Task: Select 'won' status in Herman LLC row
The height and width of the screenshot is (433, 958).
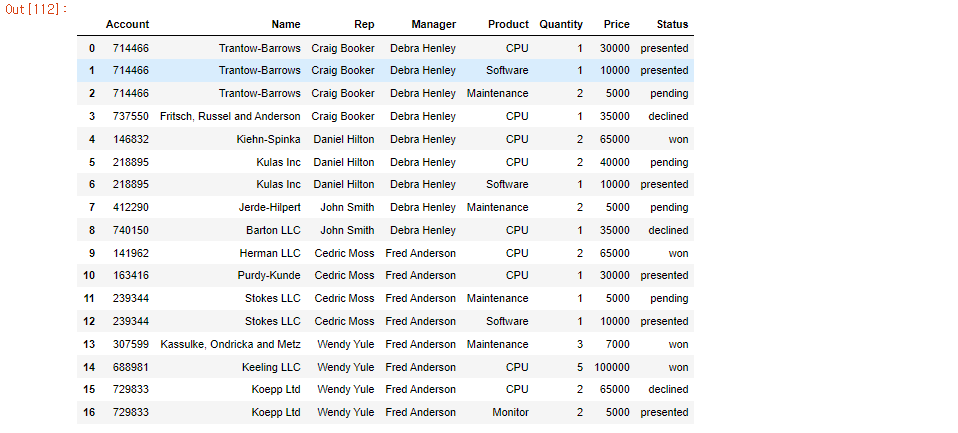Action: pos(678,253)
